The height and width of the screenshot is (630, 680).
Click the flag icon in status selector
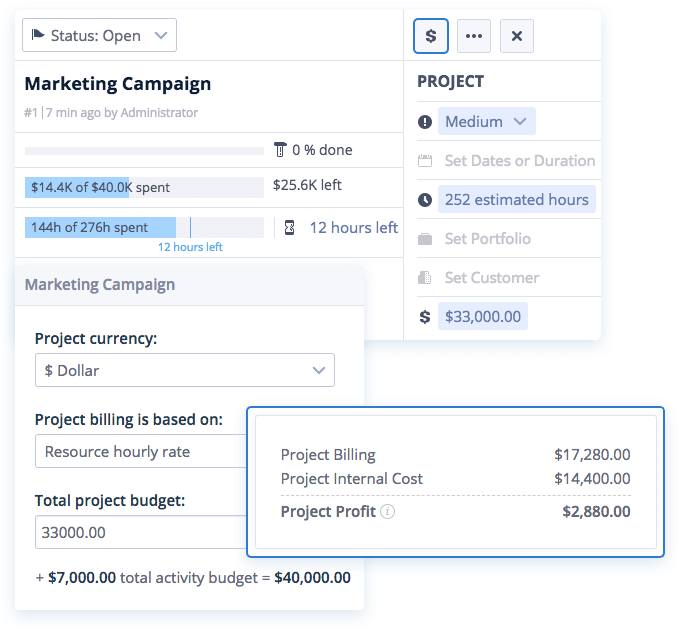[x=38, y=34]
